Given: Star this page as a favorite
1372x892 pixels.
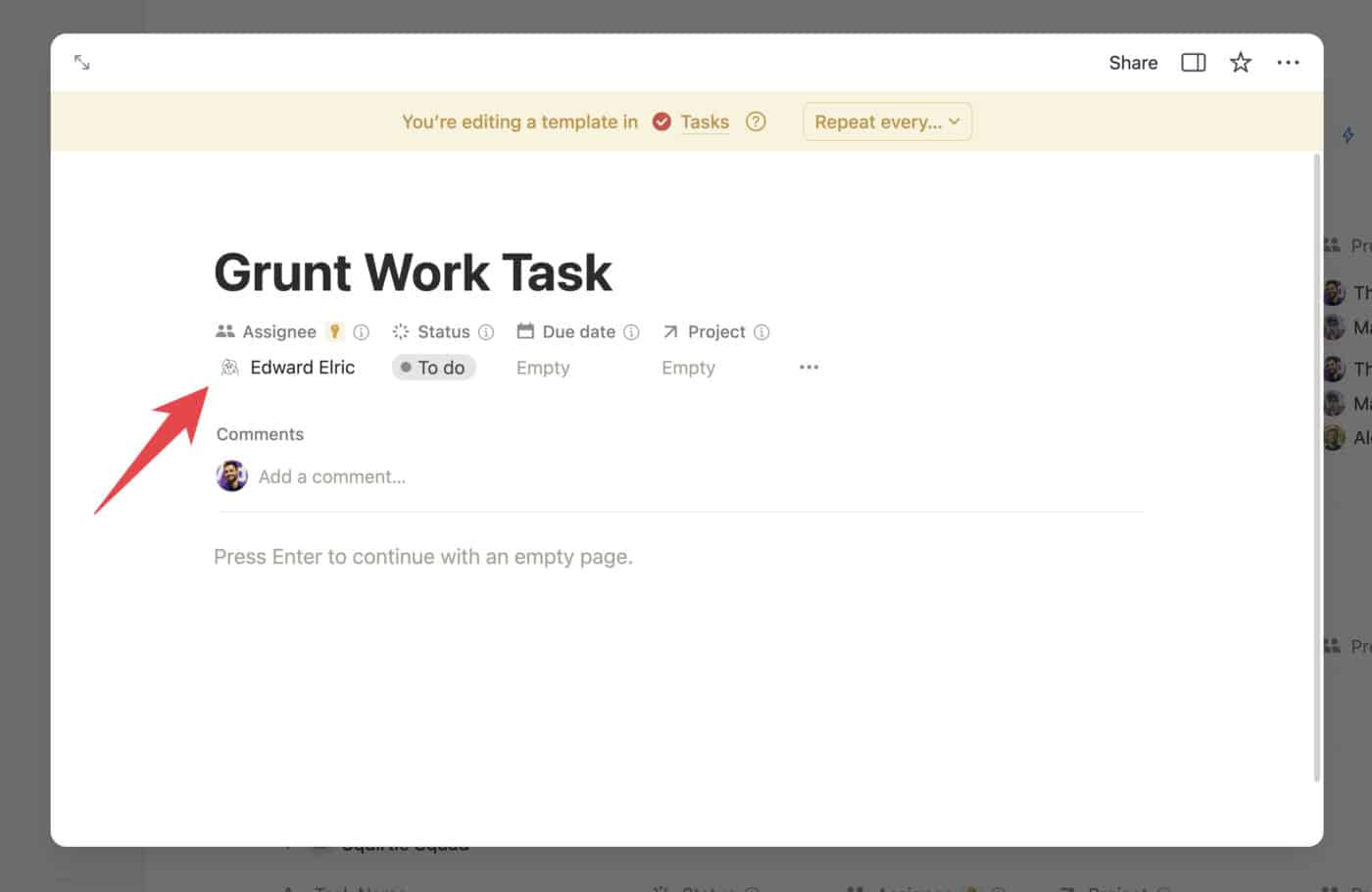Looking at the screenshot, I should tap(1241, 63).
